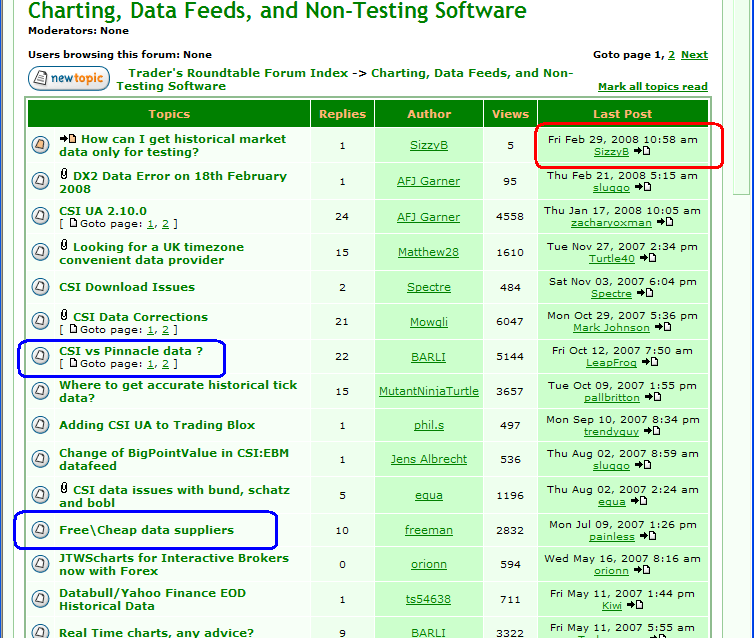
Task: Open Free\Cheap data suppliers thread
Action: pos(146,530)
